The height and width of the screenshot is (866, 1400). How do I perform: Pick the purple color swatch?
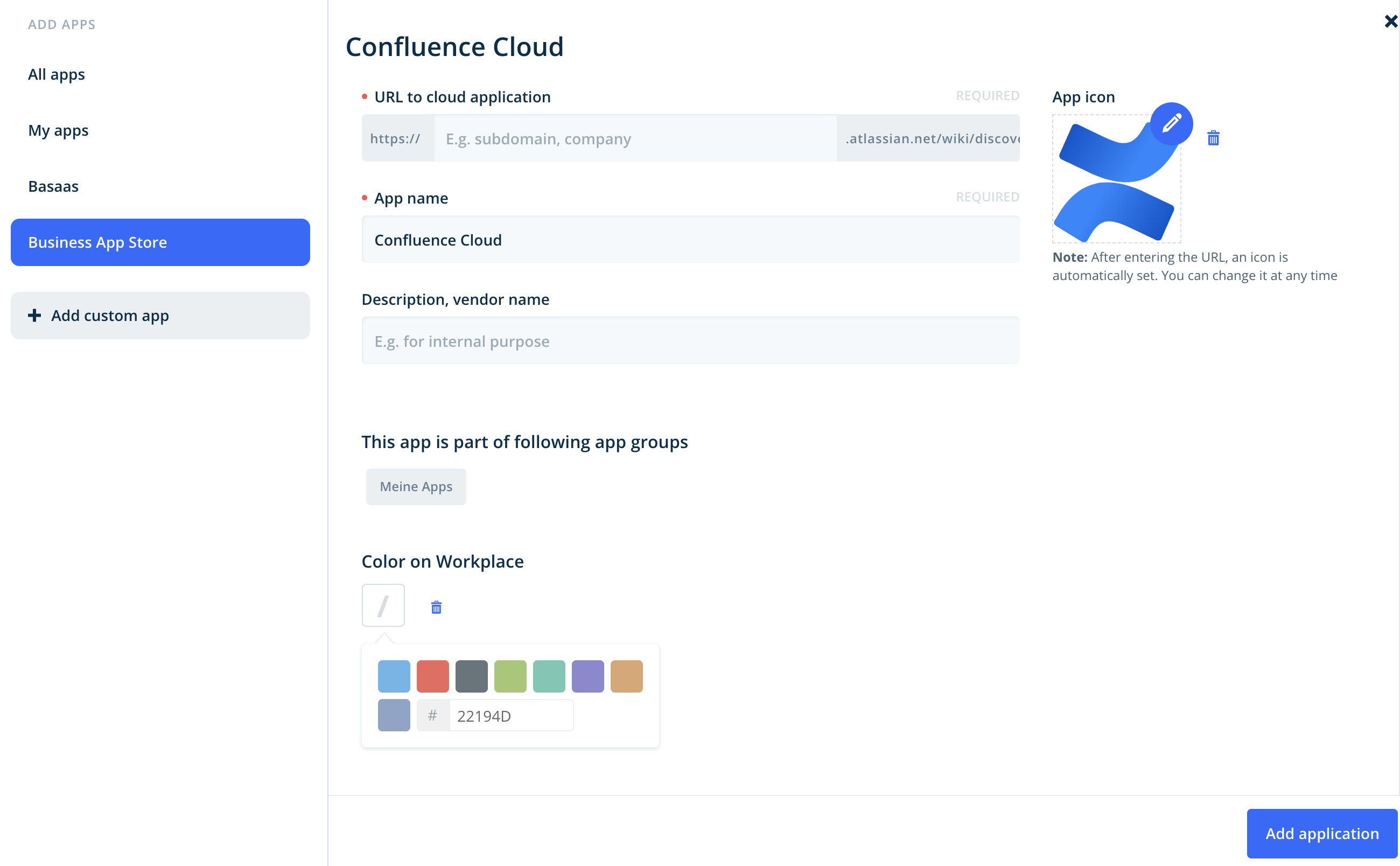point(587,676)
